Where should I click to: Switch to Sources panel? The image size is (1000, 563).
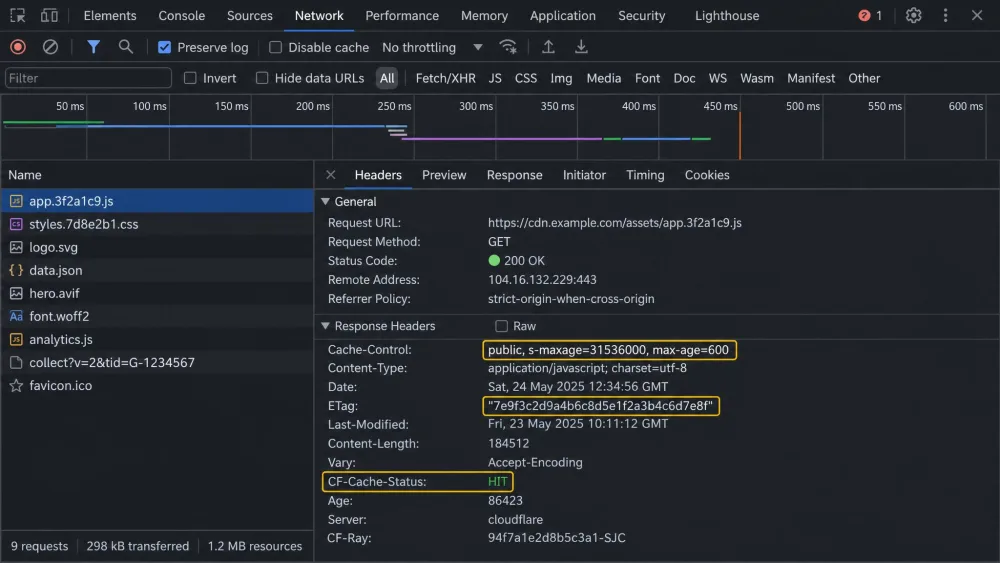[249, 15]
